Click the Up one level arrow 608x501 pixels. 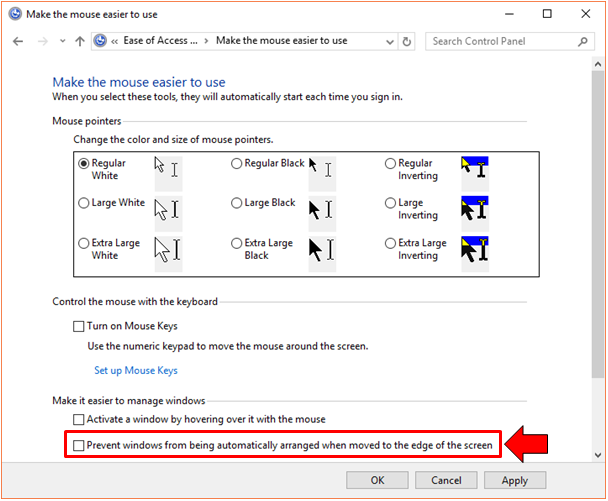(x=79, y=41)
